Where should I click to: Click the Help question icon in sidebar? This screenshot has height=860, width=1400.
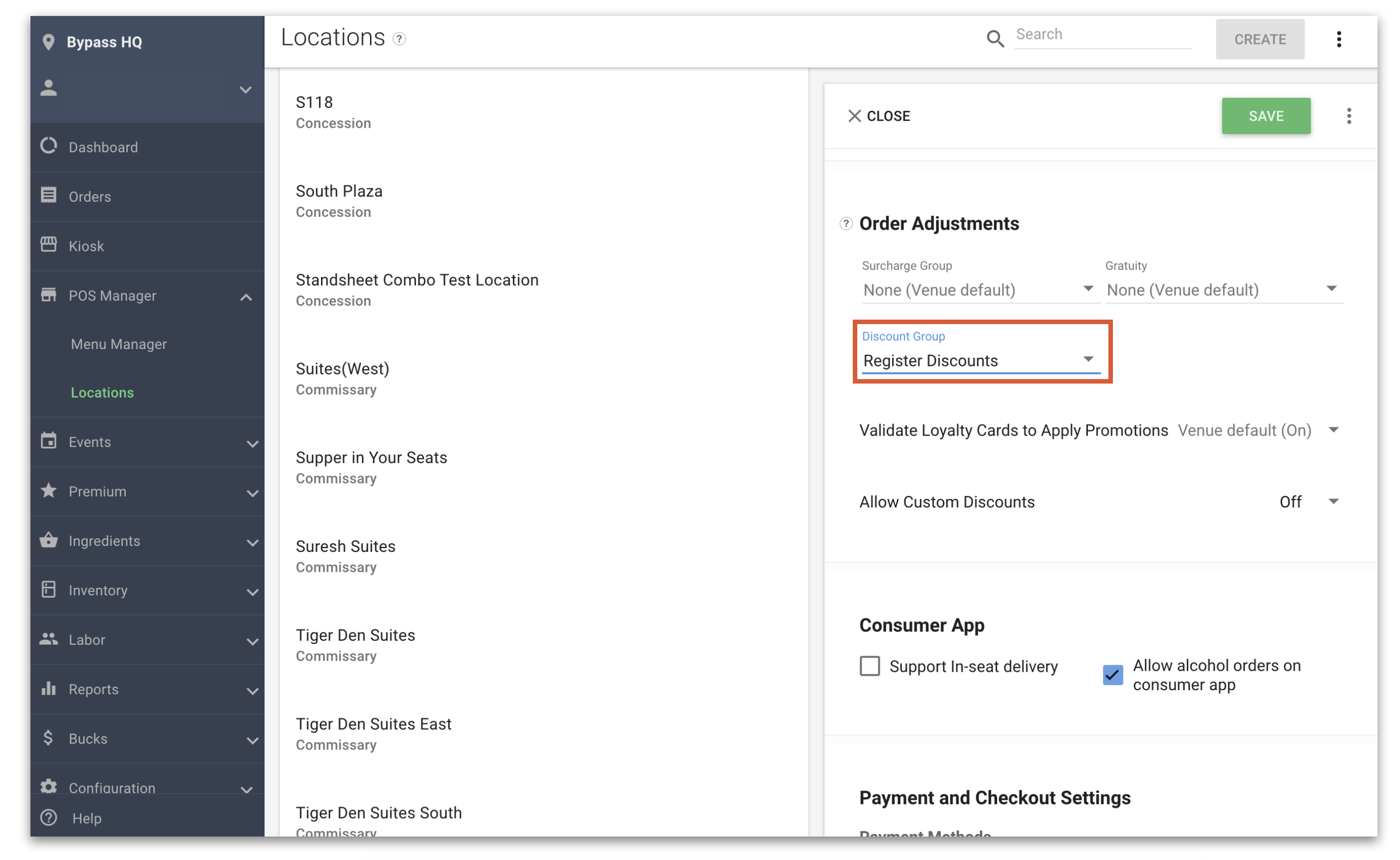pyautogui.click(x=49, y=818)
